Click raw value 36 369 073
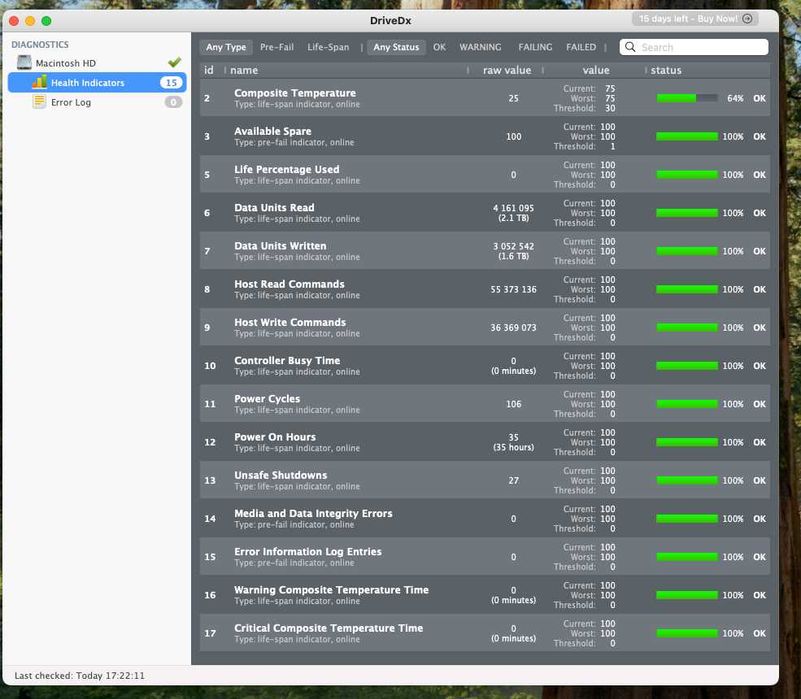Screen dimensions: 801x699 click(x=513, y=328)
